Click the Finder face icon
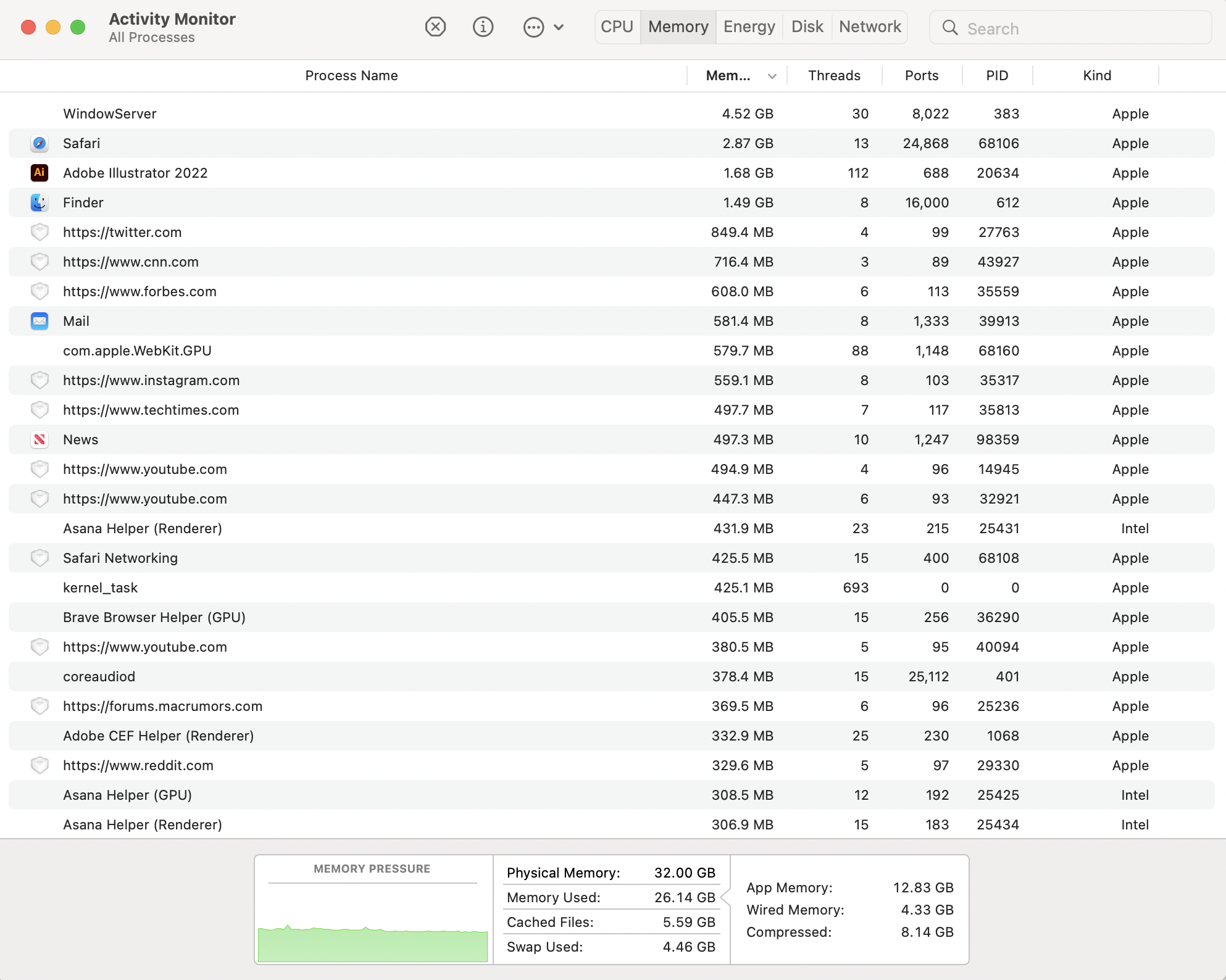This screenshot has width=1226, height=980. click(x=40, y=202)
